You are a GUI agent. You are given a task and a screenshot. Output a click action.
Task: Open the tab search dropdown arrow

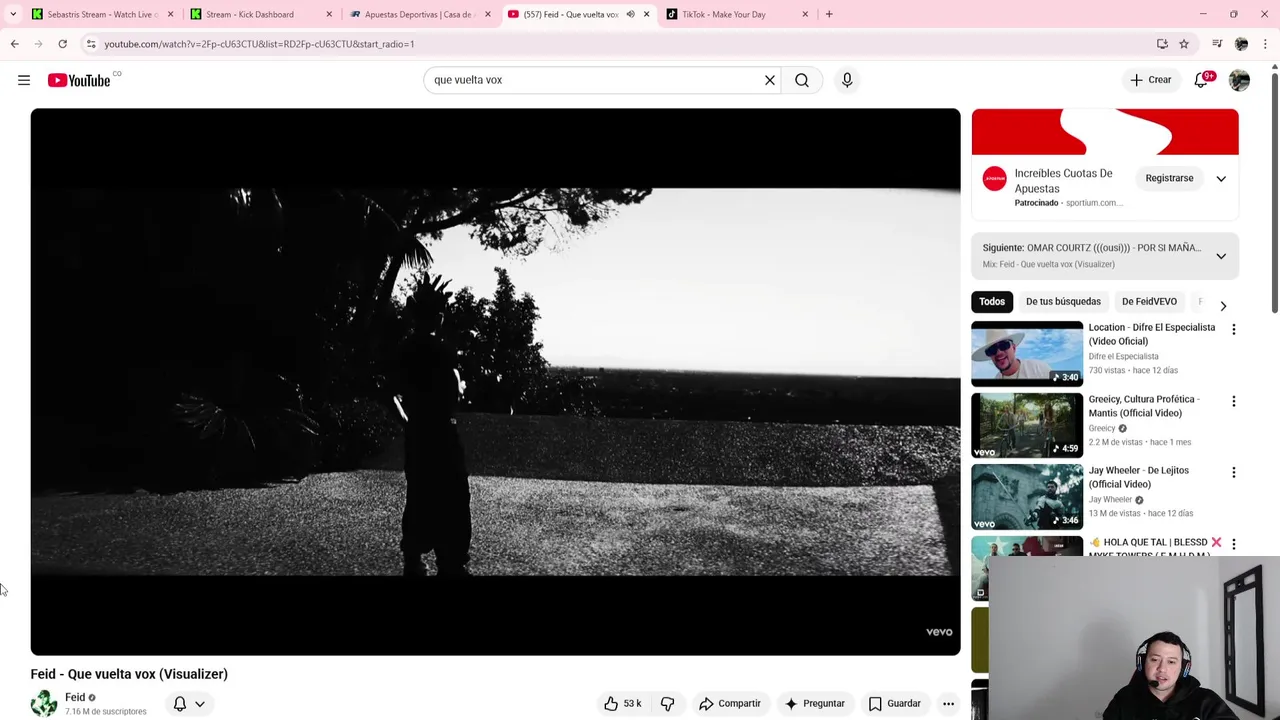point(13,14)
